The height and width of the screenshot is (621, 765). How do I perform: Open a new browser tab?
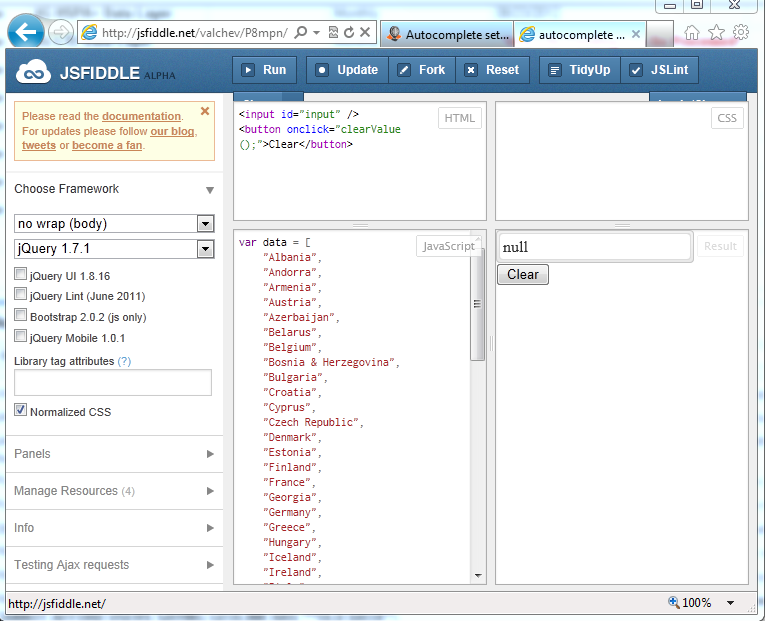(660, 34)
